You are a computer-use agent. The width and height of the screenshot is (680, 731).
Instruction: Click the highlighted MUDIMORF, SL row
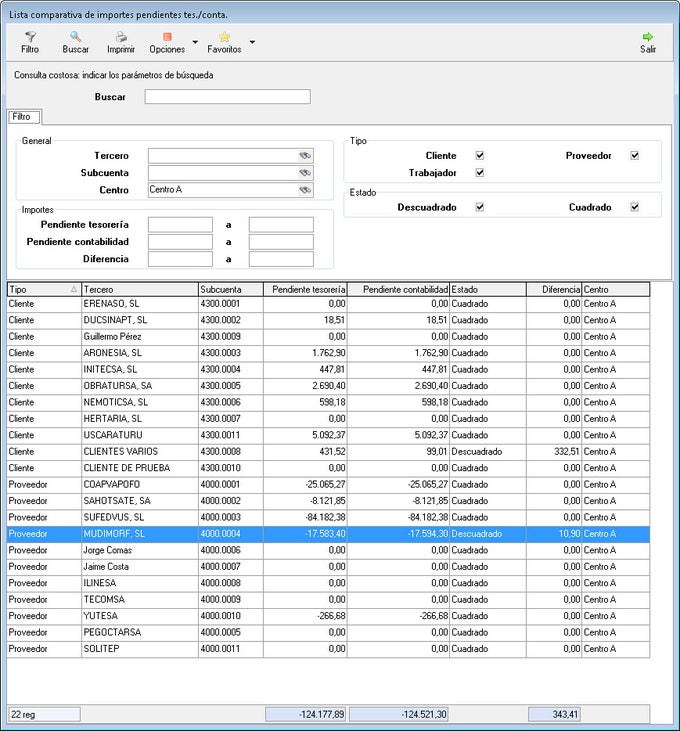click(x=328, y=534)
